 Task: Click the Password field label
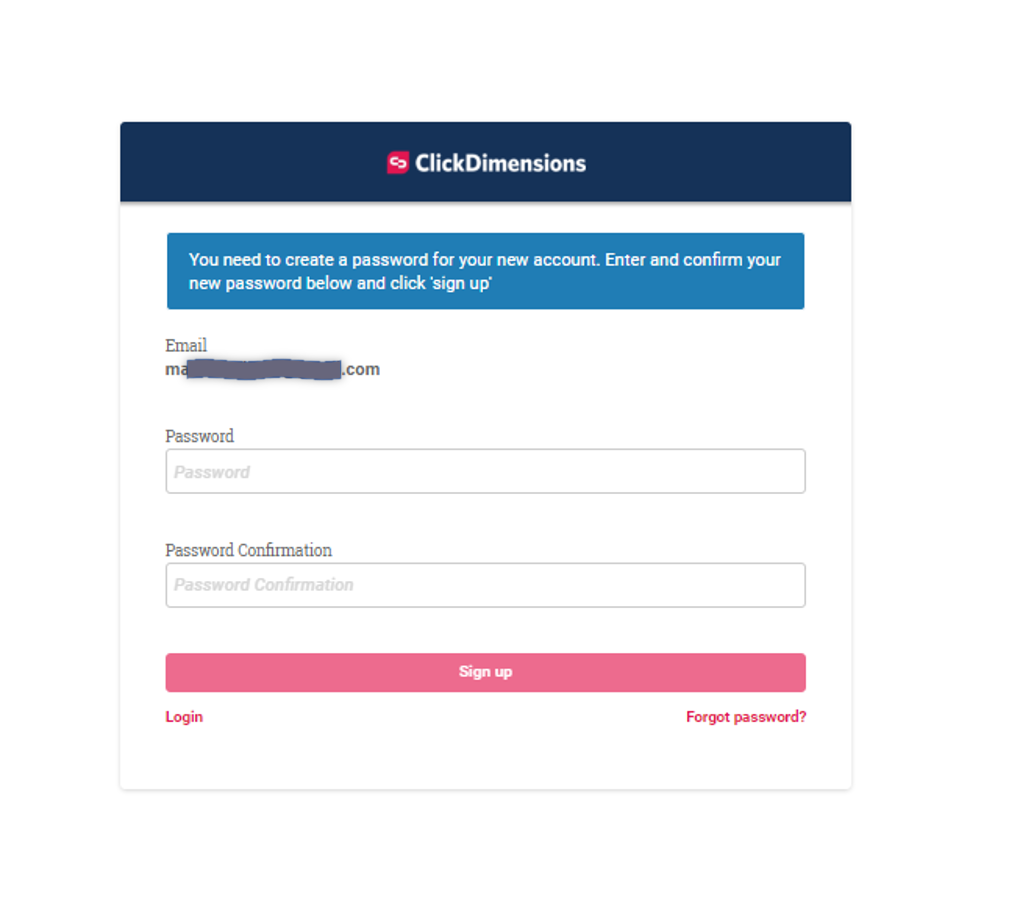pyautogui.click(x=200, y=436)
